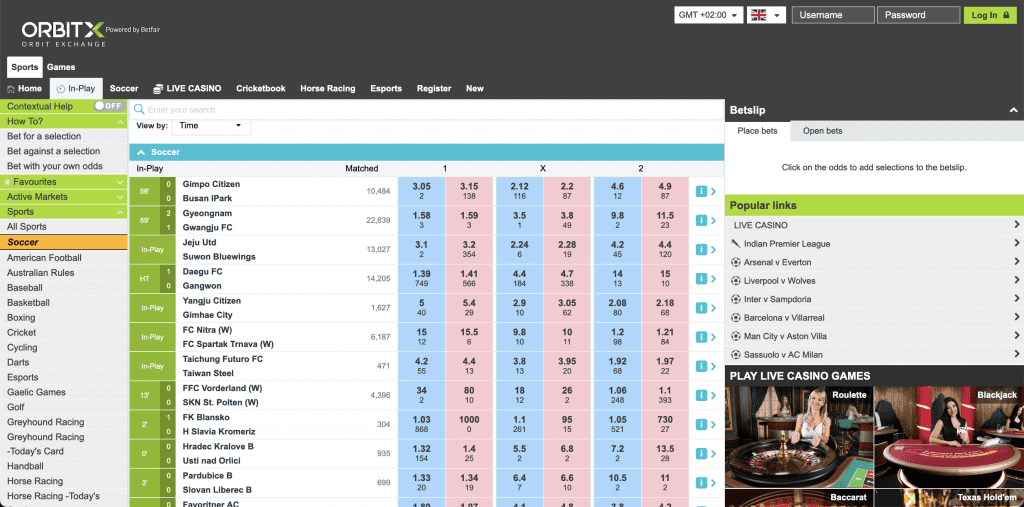
Task: Click soccer ball icon beside Arsenal v Everton
Action: 736,262
